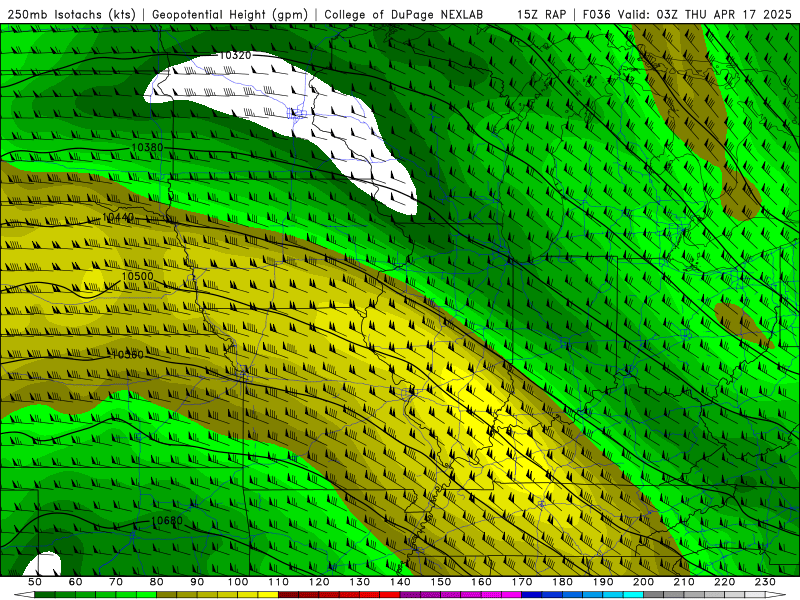
Task: Click the 10560 height contour label
Action: point(128,355)
